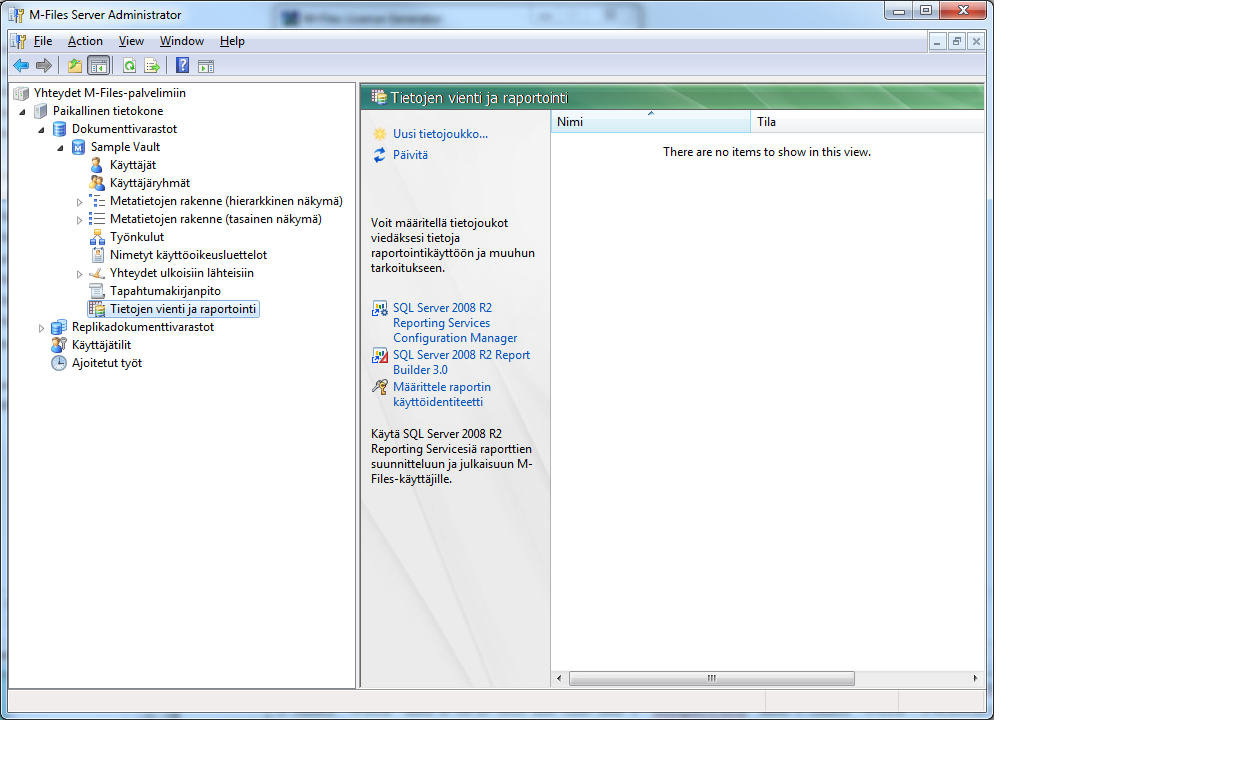Click the blue Help question mark icon
The width and height of the screenshot is (1255, 757).
tap(183, 66)
